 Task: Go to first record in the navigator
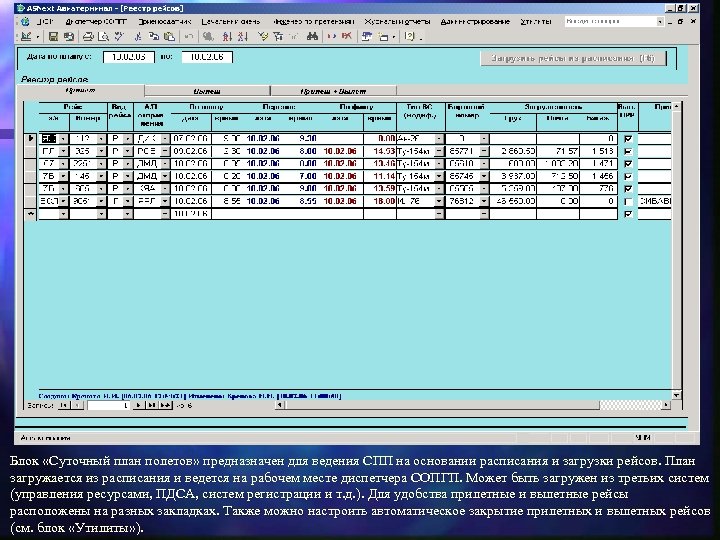(64, 405)
